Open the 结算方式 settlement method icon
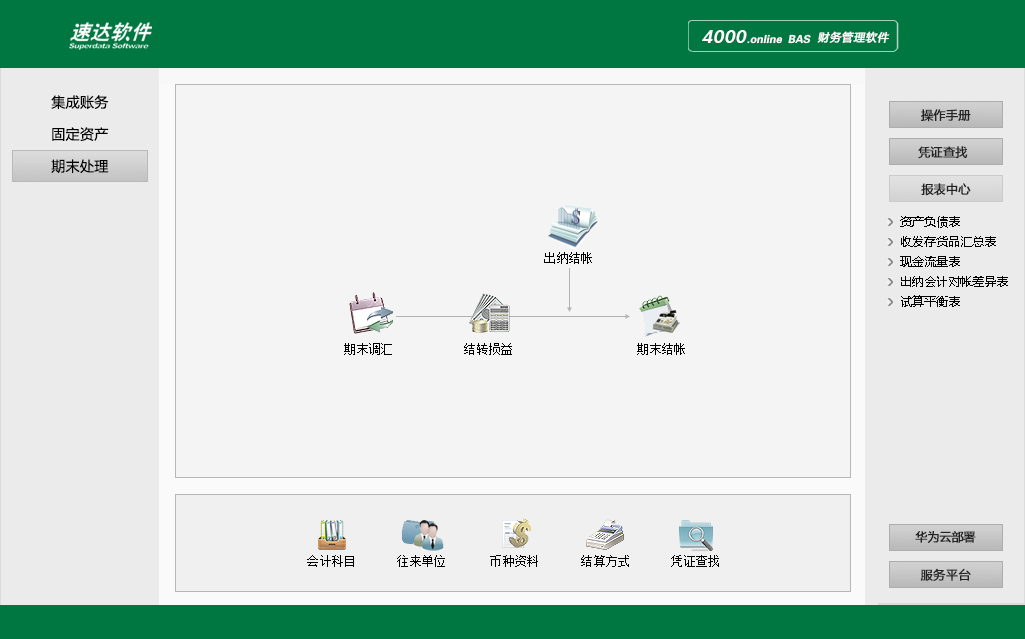1025x639 pixels. click(603, 535)
